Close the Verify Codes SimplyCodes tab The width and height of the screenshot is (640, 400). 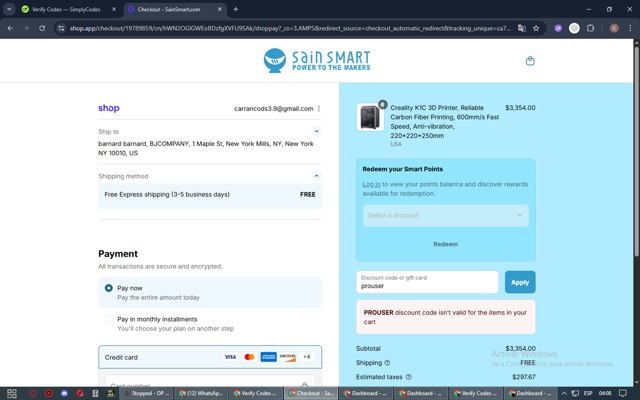click(114, 9)
